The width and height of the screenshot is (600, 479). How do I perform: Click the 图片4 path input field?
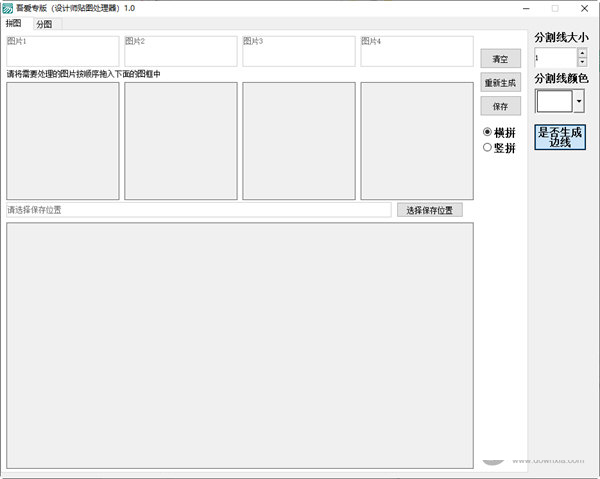[x=416, y=51]
